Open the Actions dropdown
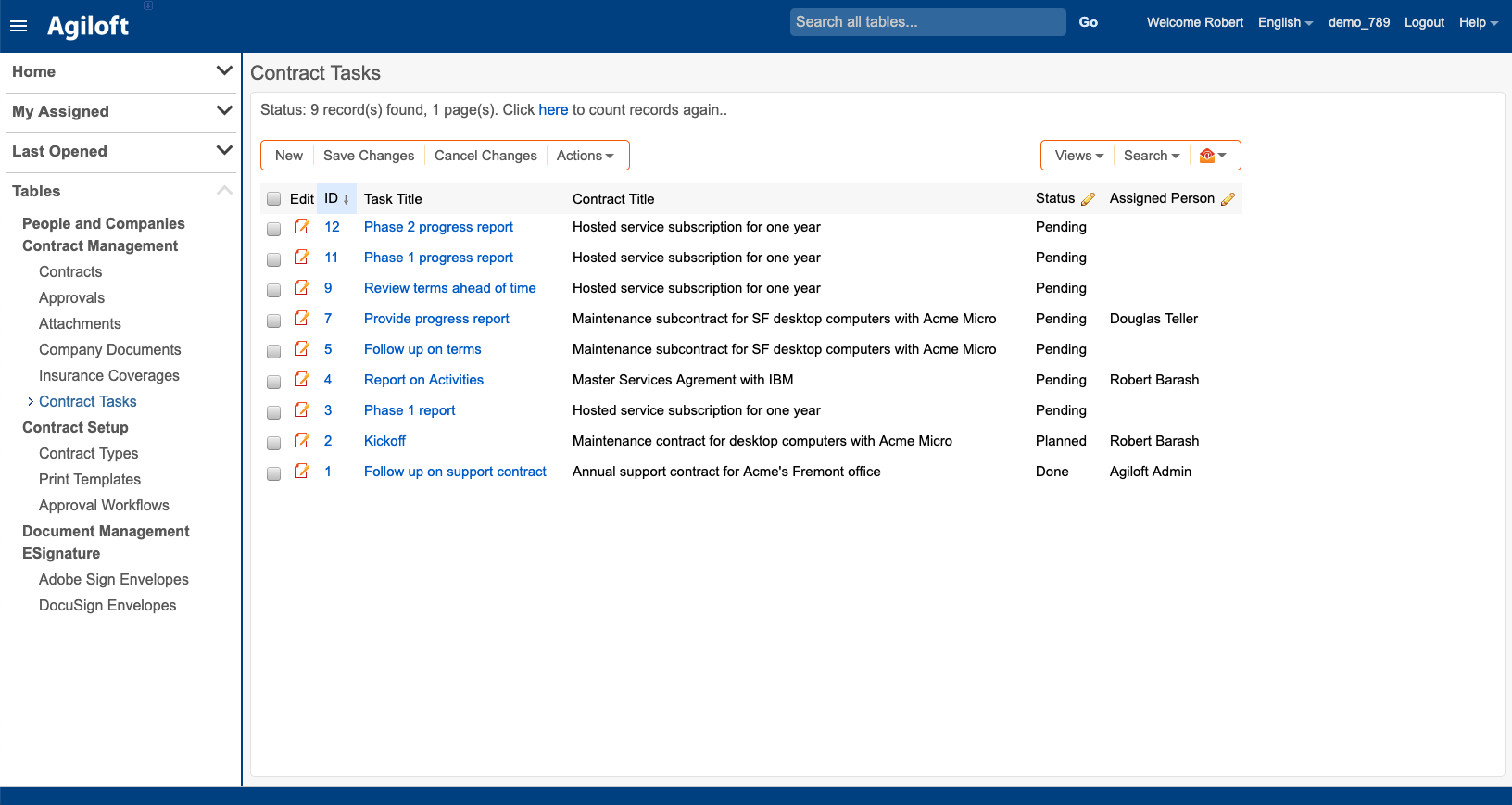This screenshot has width=1512, height=805. click(x=585, y=156)
